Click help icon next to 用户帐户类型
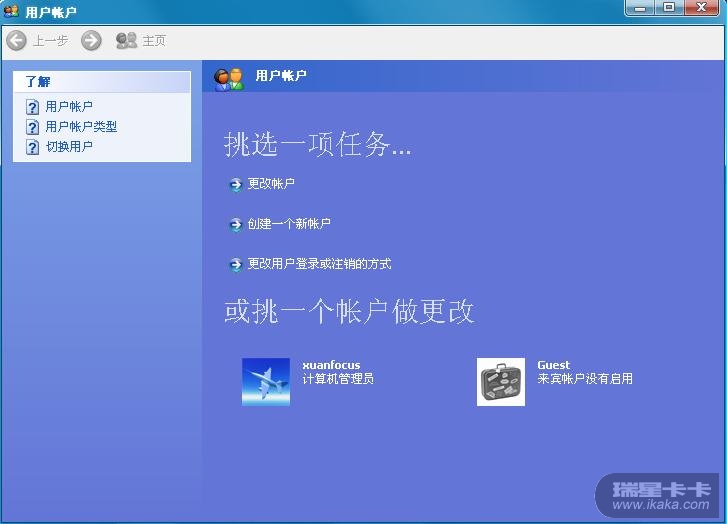 pyautogui.click(x=32, y=127)
